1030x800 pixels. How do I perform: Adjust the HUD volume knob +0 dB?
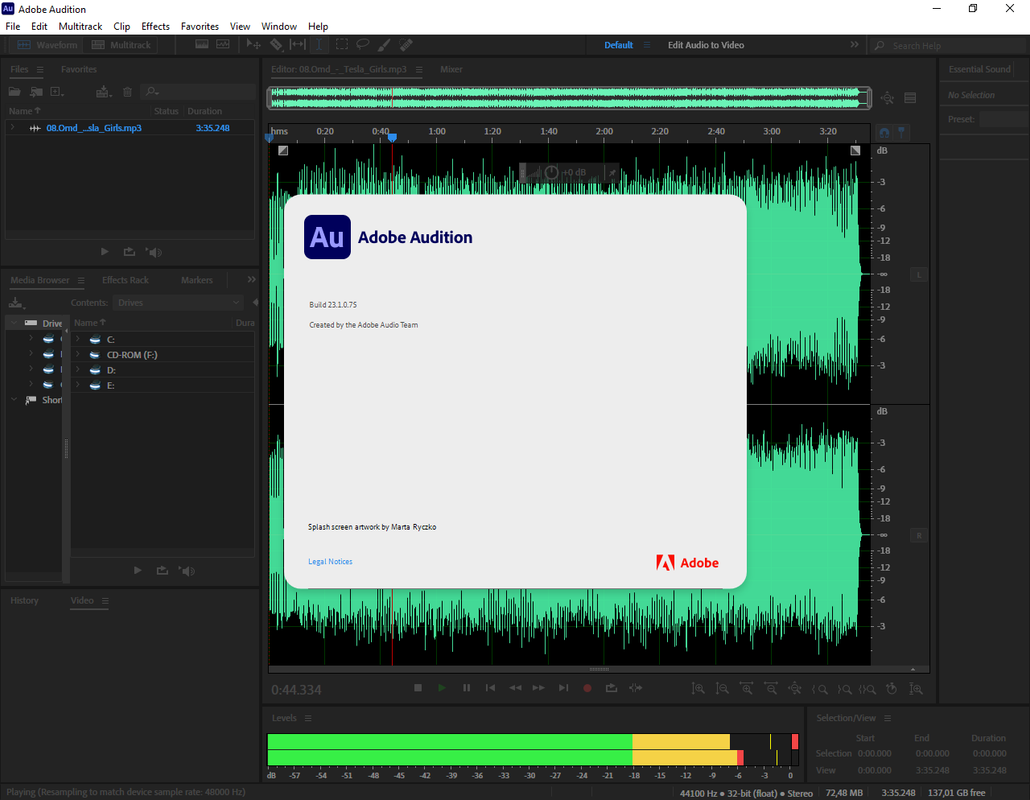tap(551, 173)
